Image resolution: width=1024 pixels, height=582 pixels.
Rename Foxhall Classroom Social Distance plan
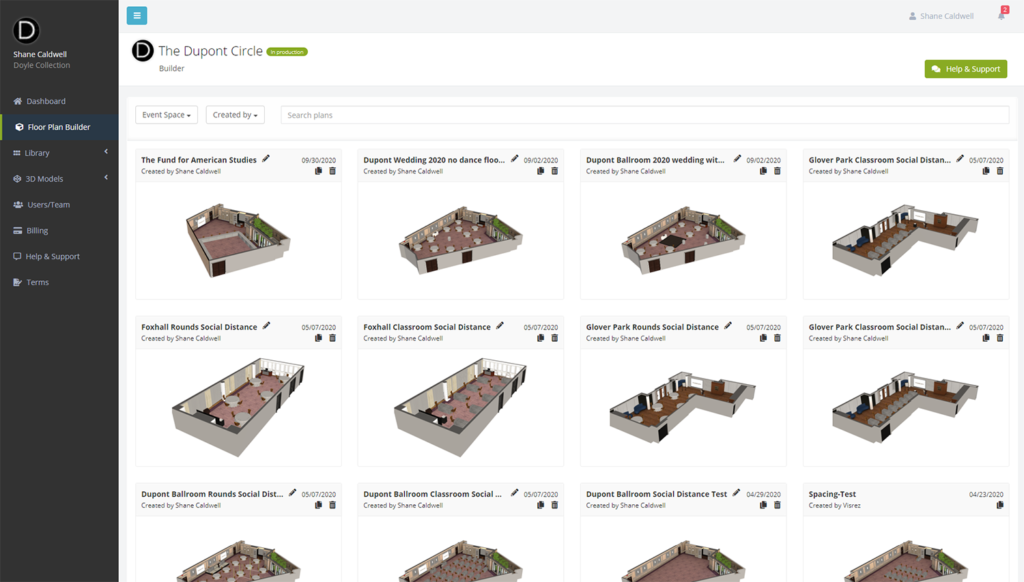[x=500, y=326]
